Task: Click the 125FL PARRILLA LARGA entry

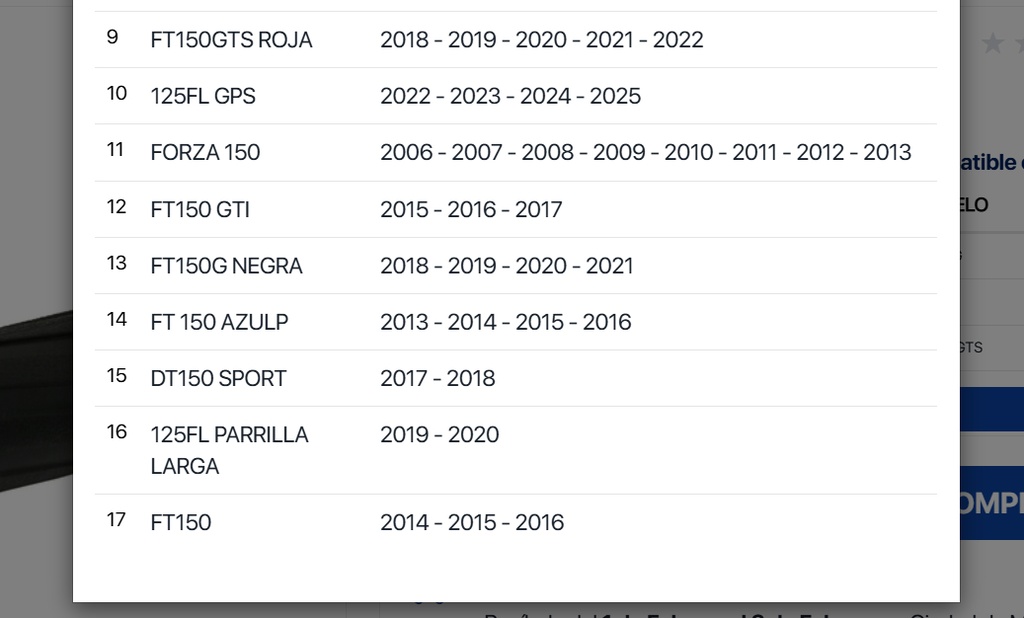Action: pyautogui.click(x=229, y=450)
